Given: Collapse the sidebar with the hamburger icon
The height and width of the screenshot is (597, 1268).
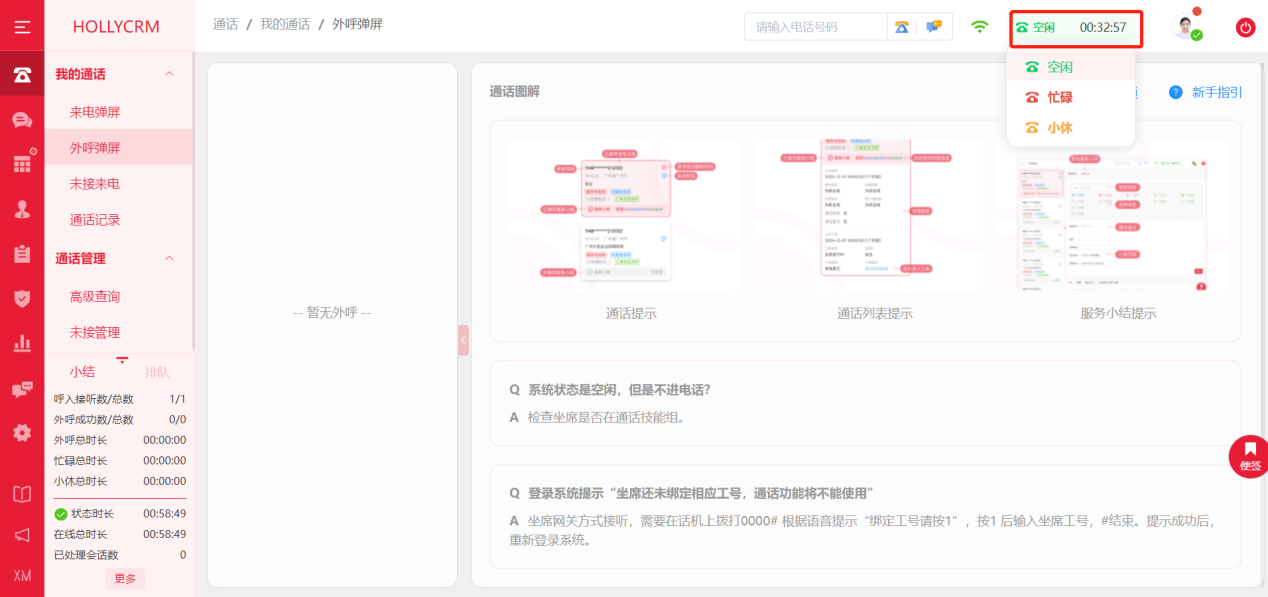Looking at the screenshot, I should click(22, 27).
